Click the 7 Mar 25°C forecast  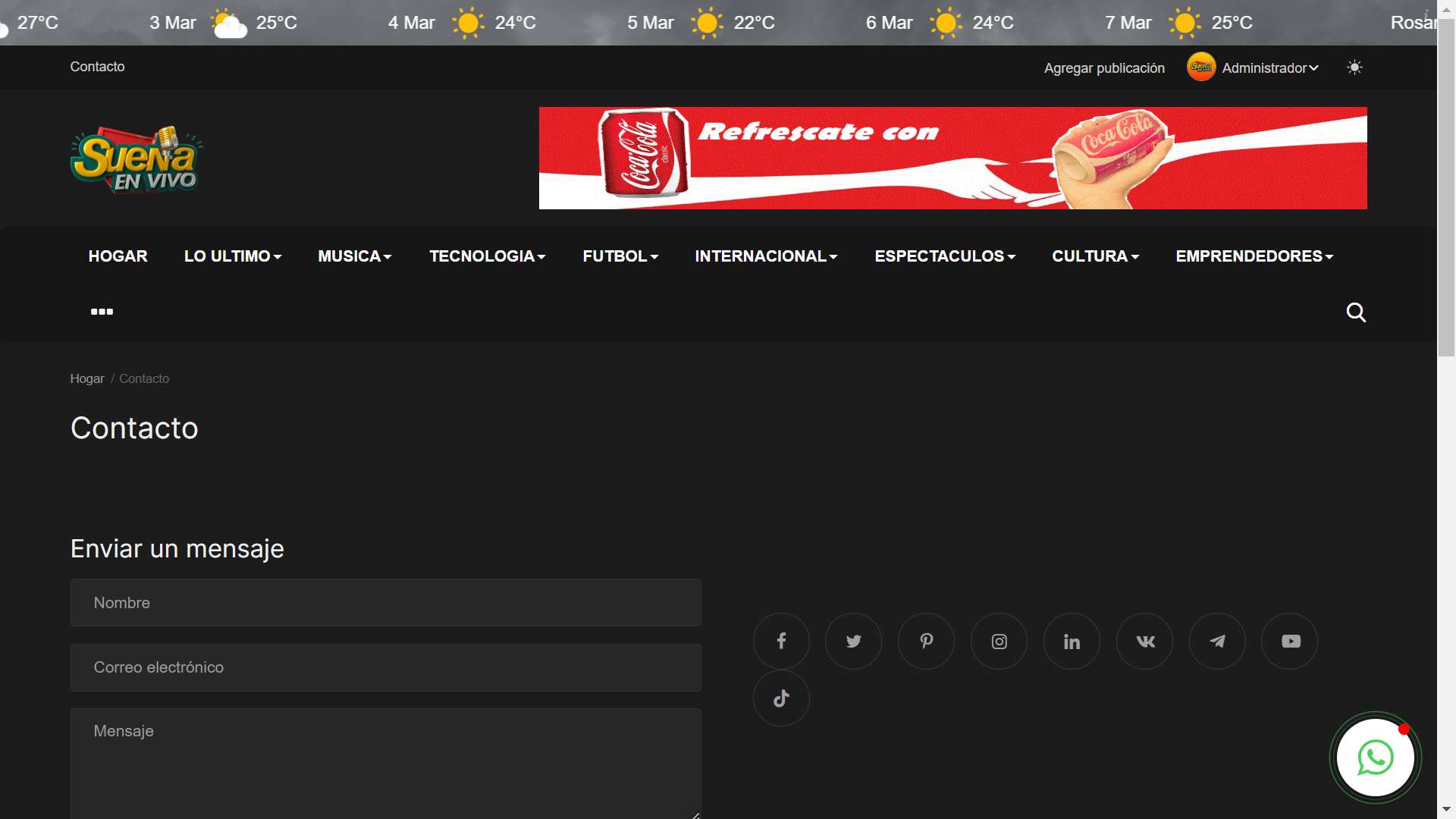coord(1178,23)
